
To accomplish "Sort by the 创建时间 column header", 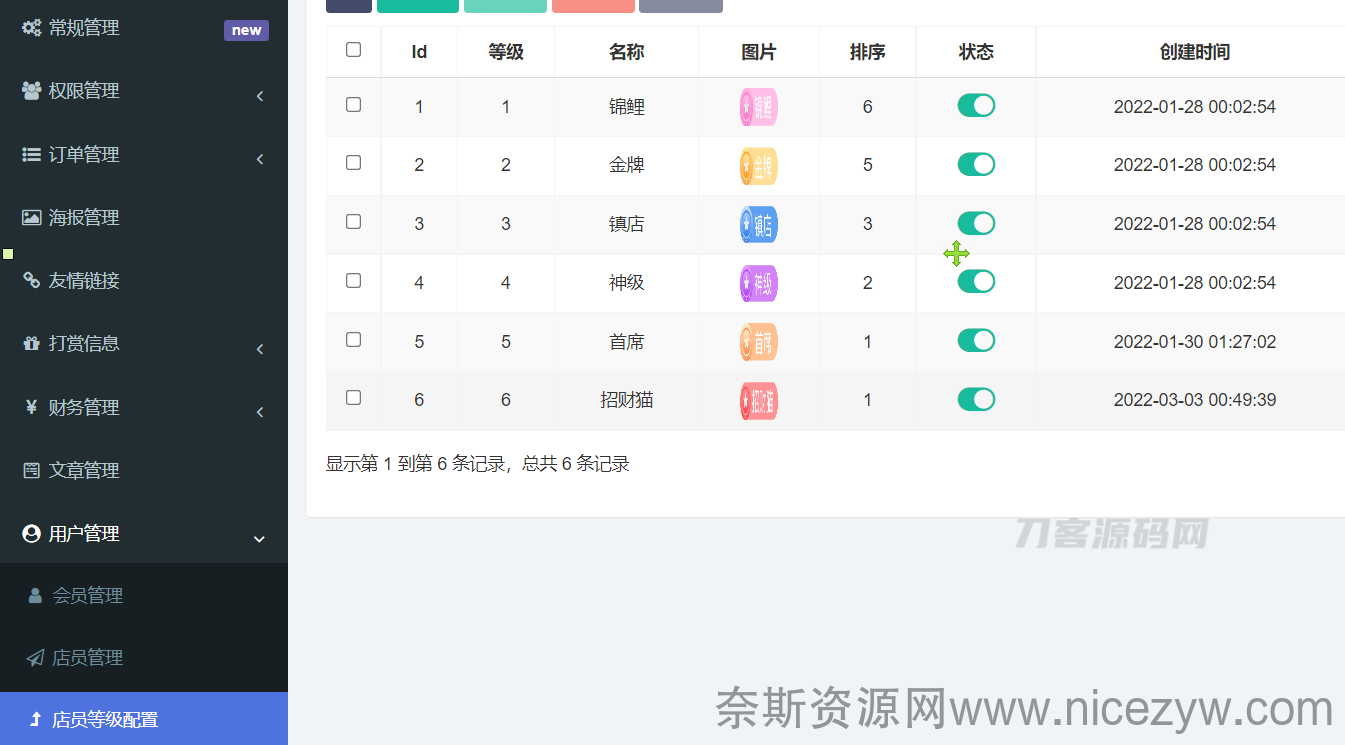I will coord(1194,52).
